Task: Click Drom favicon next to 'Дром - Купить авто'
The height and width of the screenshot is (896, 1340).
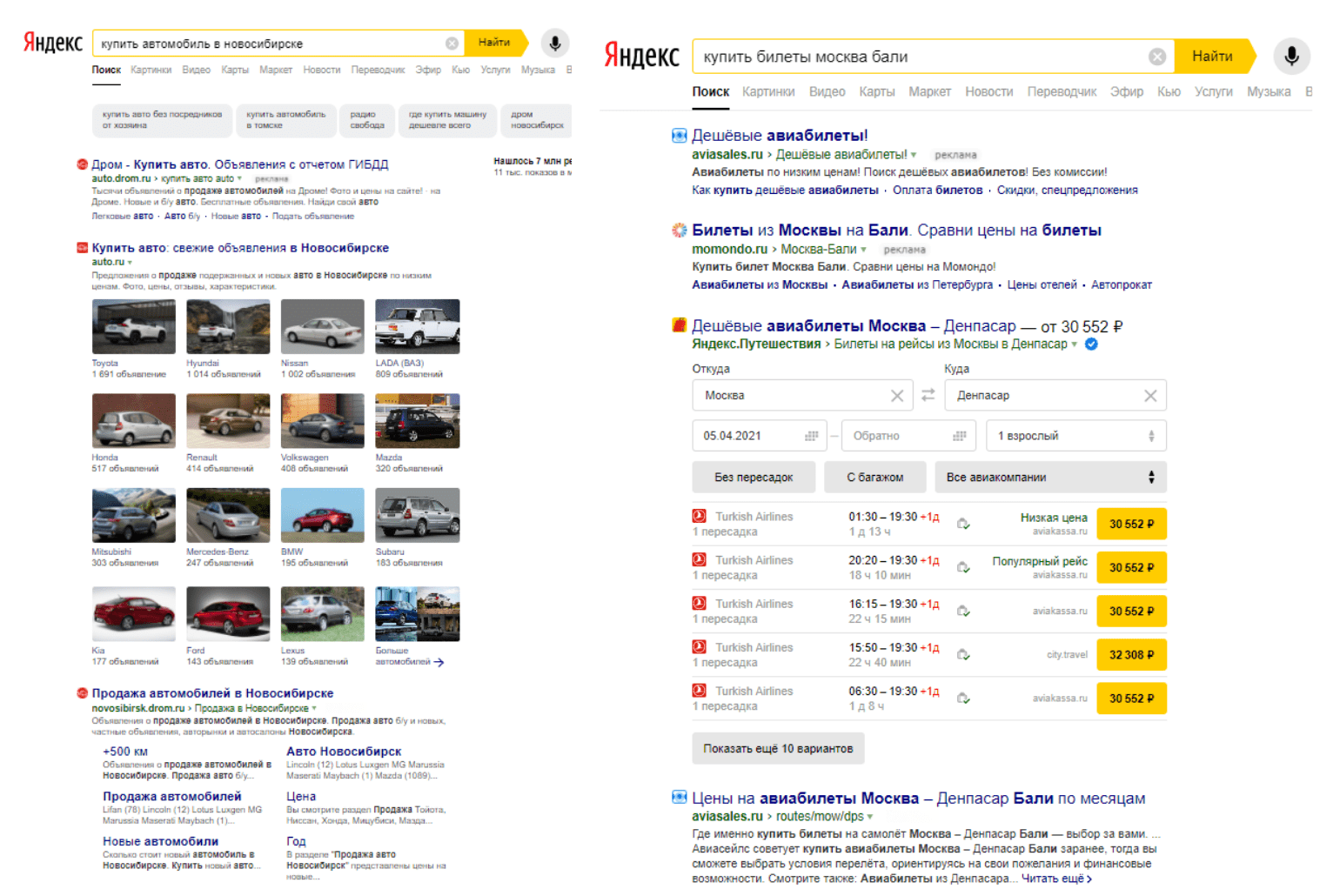Action: (x=82, y=164)
